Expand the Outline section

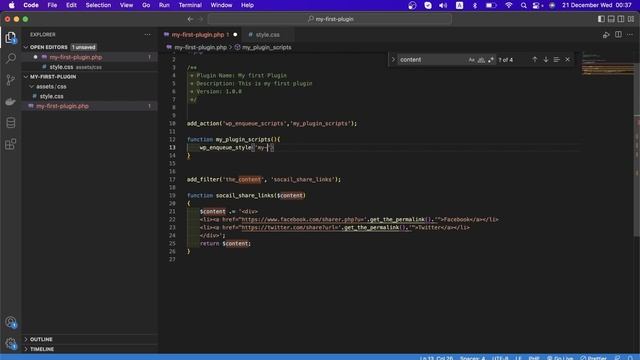pos(26,339)
